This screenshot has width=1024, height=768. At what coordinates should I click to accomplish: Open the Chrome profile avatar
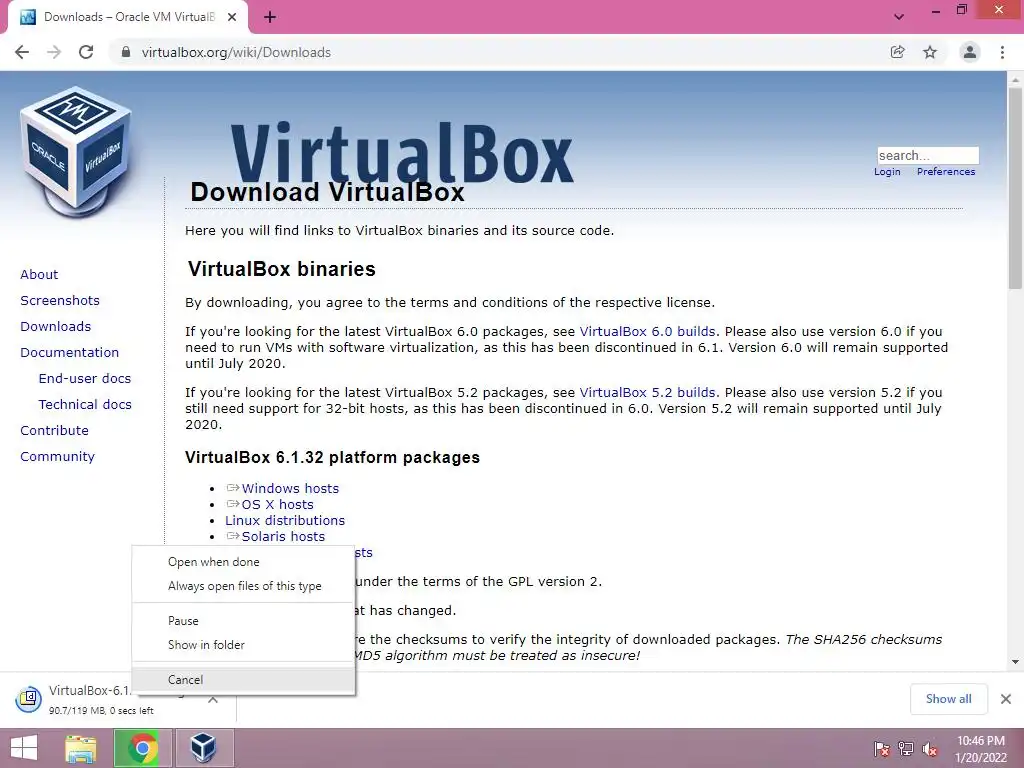[970, 52]
